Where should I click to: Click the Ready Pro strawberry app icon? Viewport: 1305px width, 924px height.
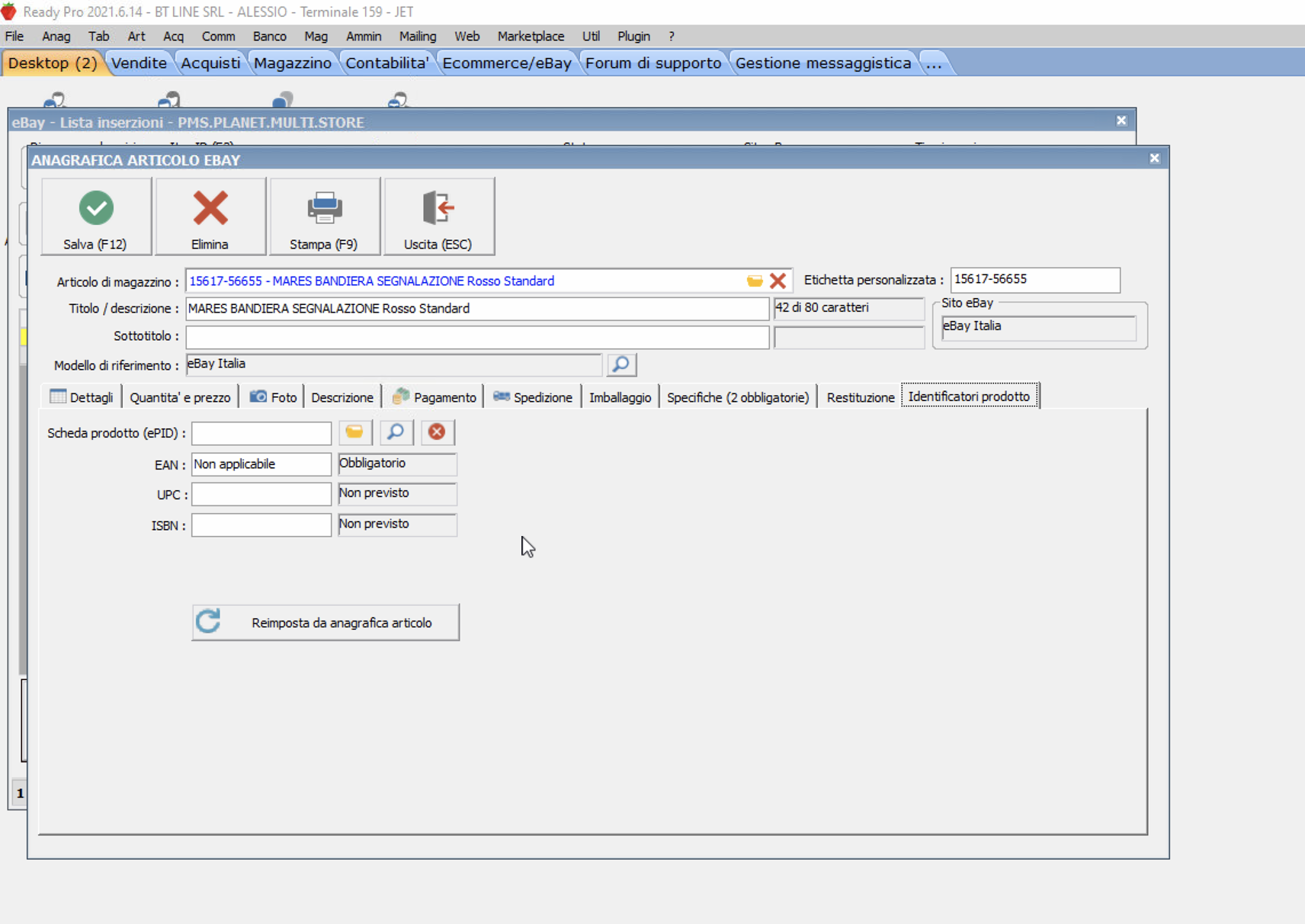pyautogui.click(x=9, y=11)
